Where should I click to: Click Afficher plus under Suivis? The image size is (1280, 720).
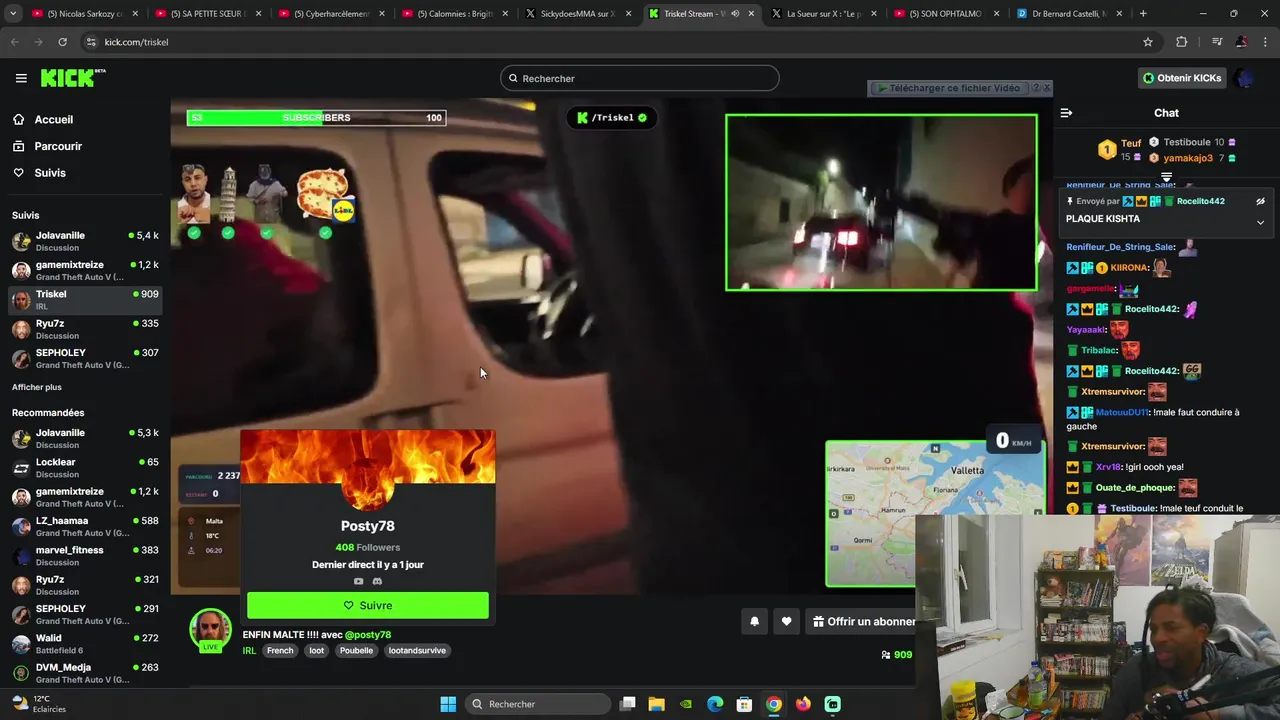(x=37, y=387)
